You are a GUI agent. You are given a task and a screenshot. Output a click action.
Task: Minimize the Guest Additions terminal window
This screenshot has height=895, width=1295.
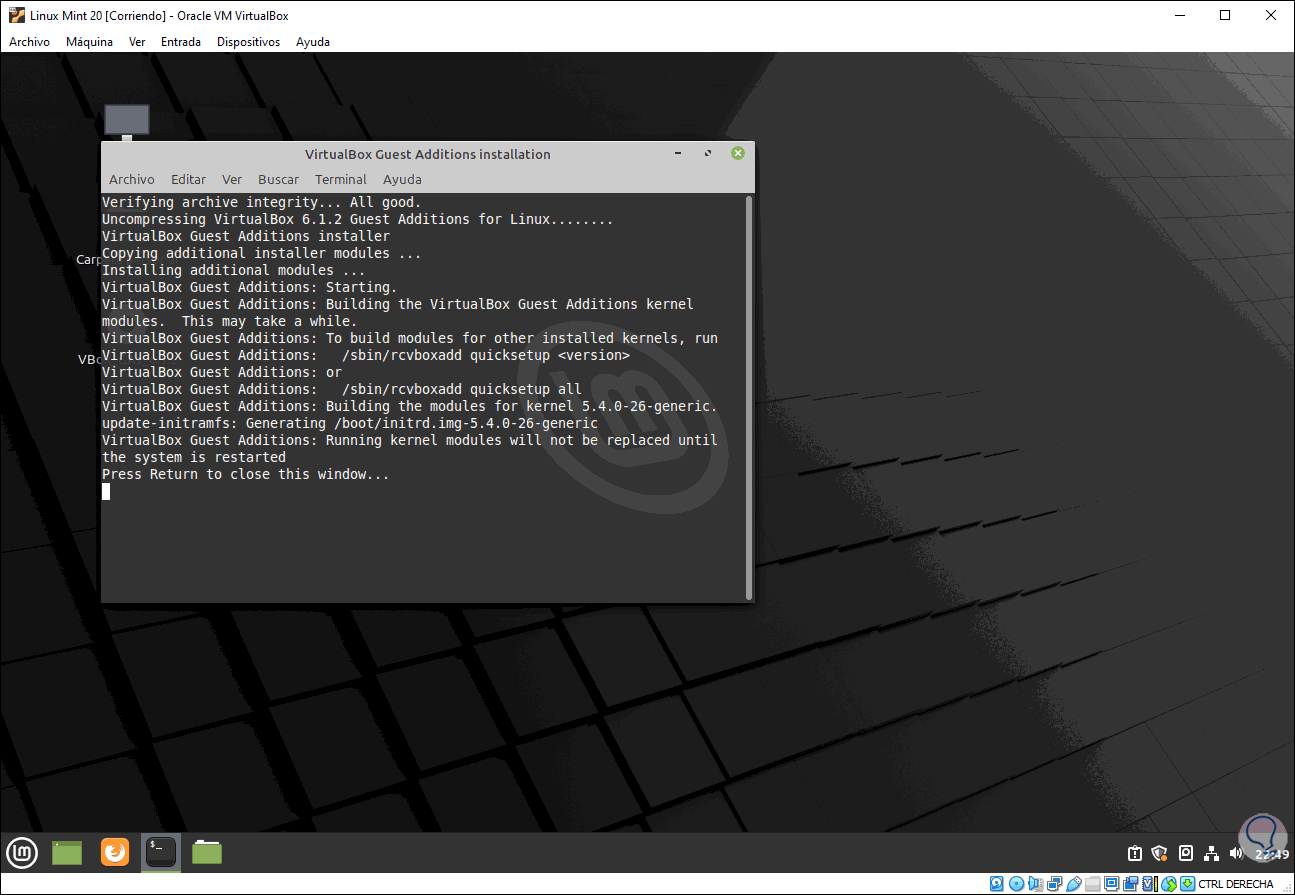[678, 154]
